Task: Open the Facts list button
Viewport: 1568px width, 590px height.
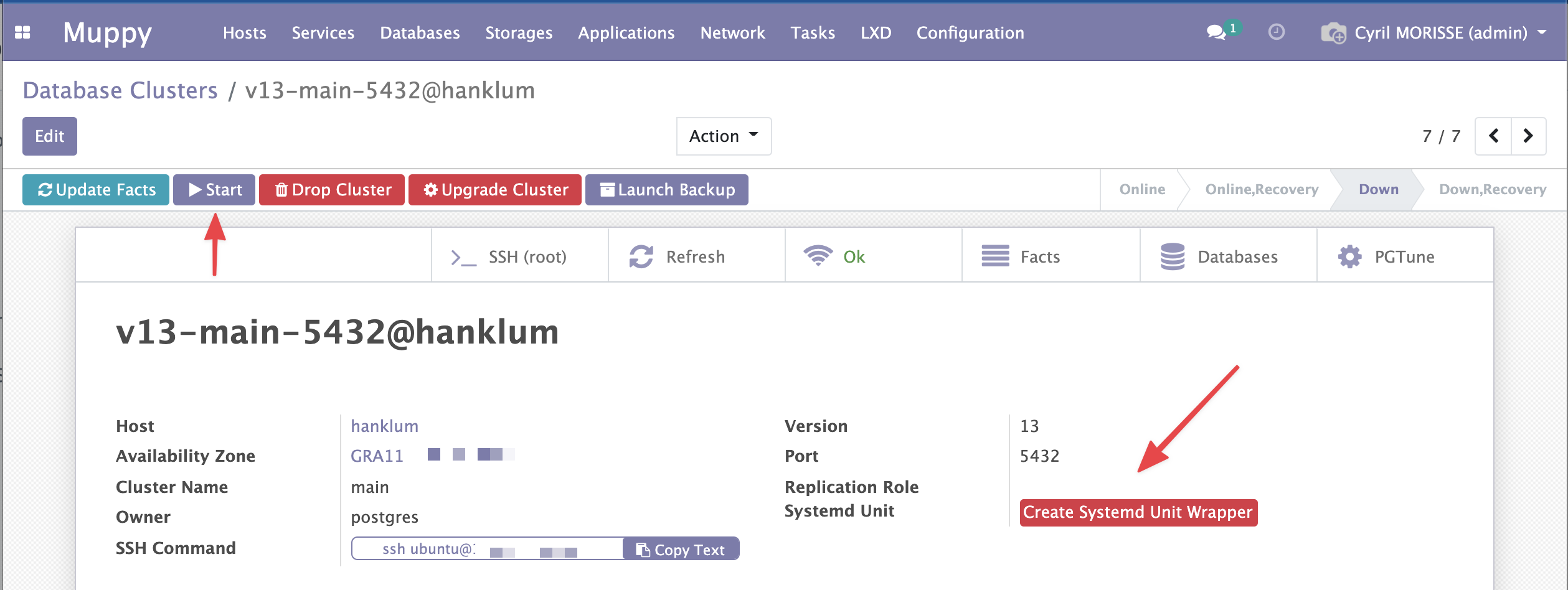Action: coord(1051,256)
